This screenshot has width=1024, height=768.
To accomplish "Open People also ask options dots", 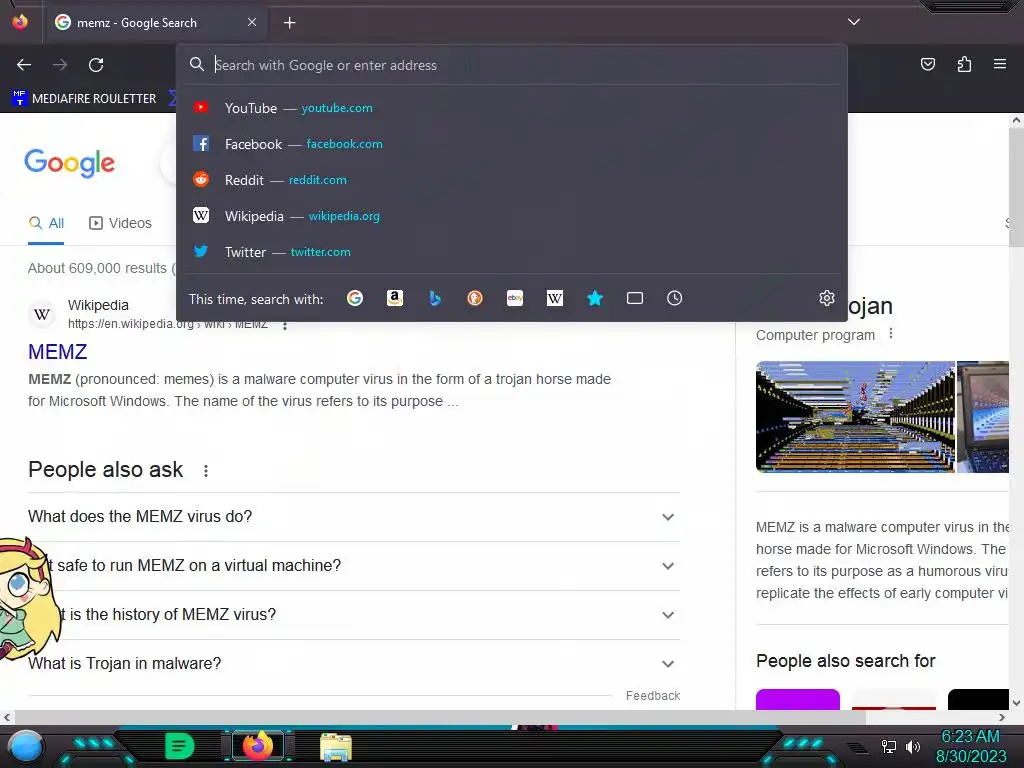I will (206, 471).
